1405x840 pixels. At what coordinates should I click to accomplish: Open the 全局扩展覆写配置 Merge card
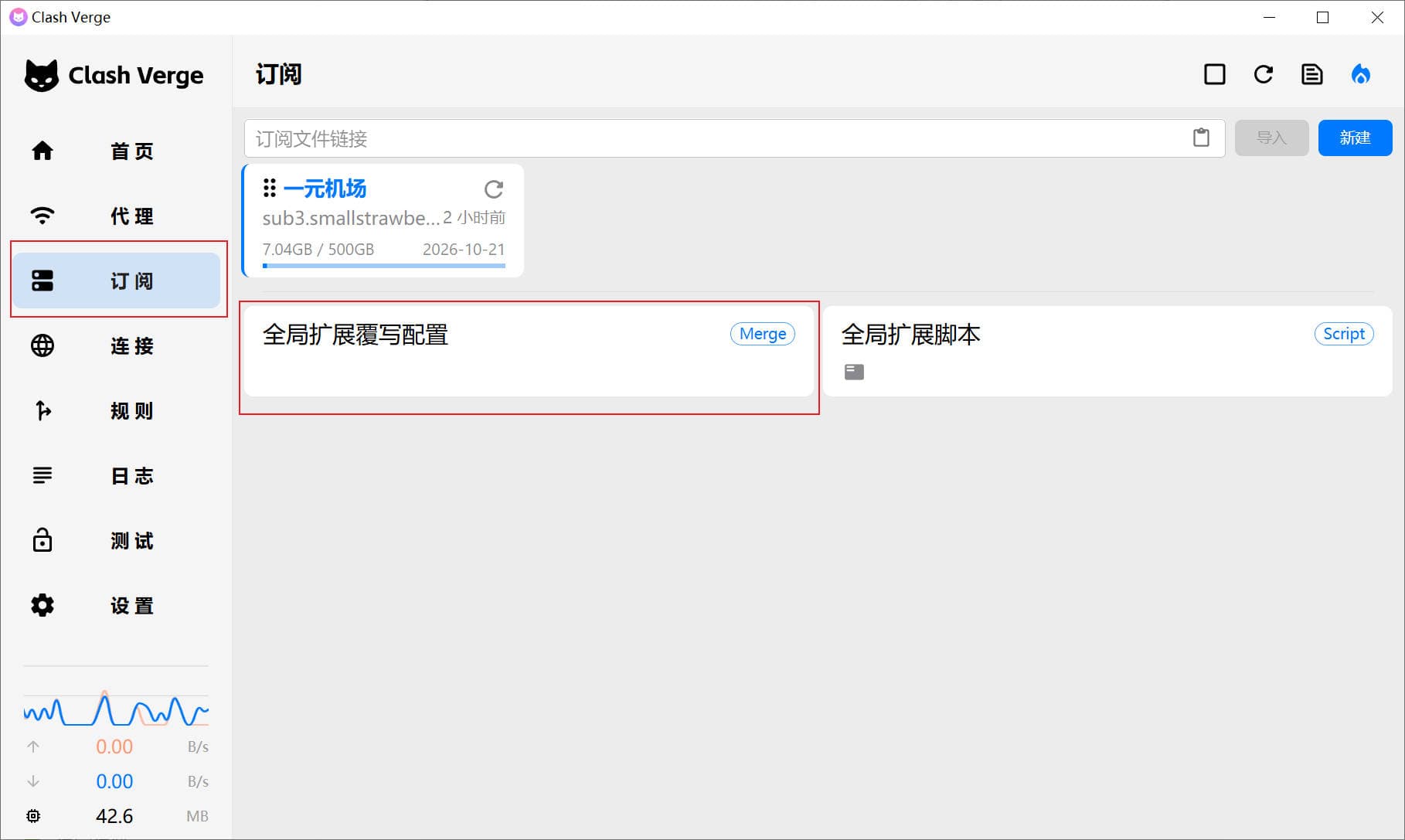529,352
